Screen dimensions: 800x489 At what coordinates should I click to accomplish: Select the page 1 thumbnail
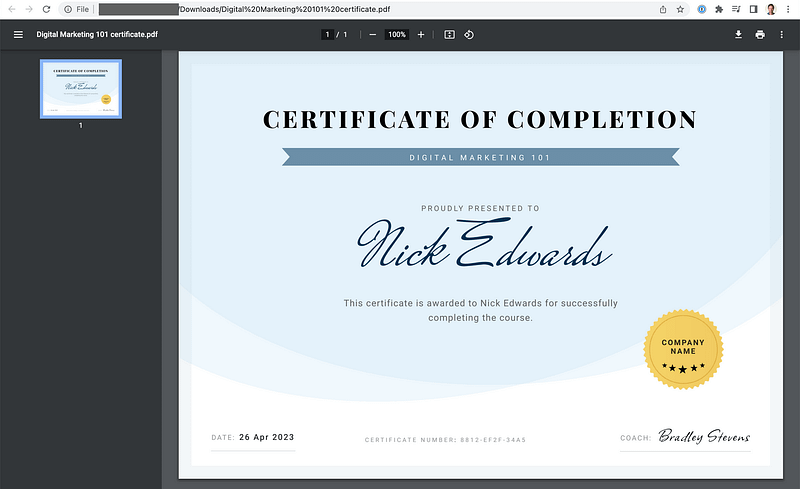(81, 88)
